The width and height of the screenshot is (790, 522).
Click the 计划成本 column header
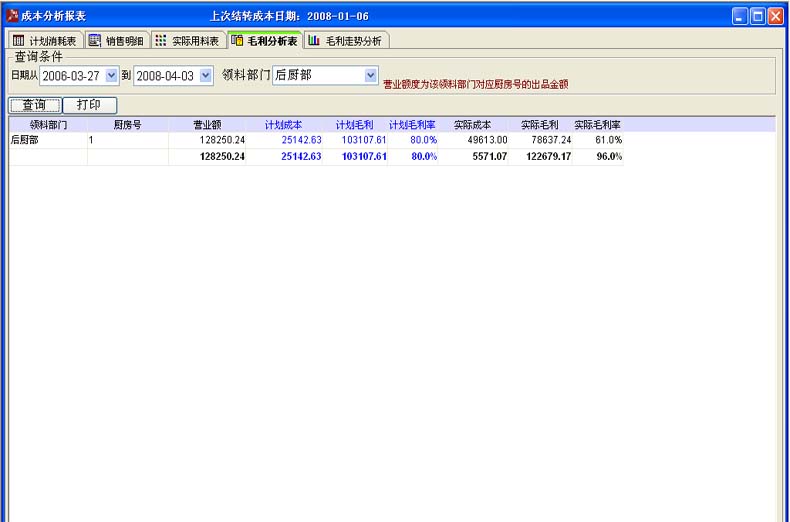283,125
